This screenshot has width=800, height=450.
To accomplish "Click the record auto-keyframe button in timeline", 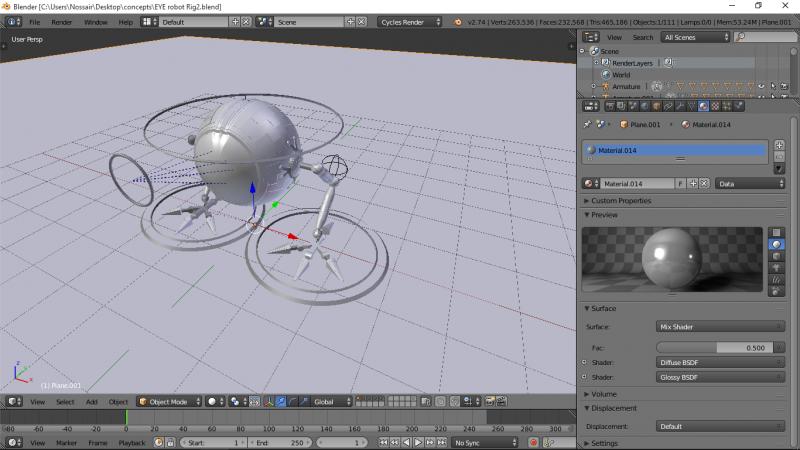I will [533, 442].
